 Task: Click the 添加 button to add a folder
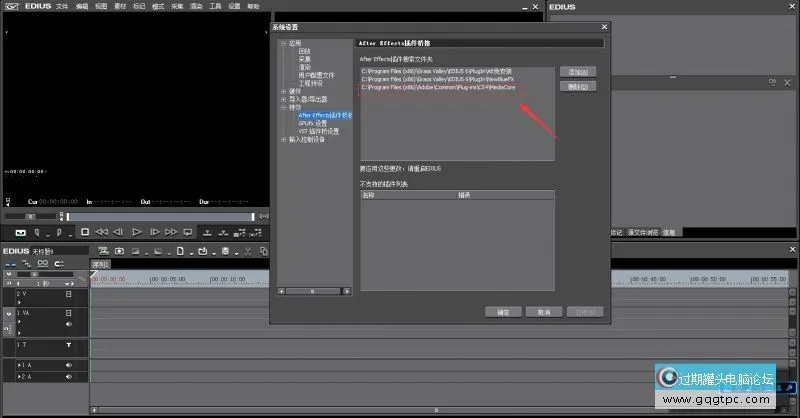(x=578, y=72)
